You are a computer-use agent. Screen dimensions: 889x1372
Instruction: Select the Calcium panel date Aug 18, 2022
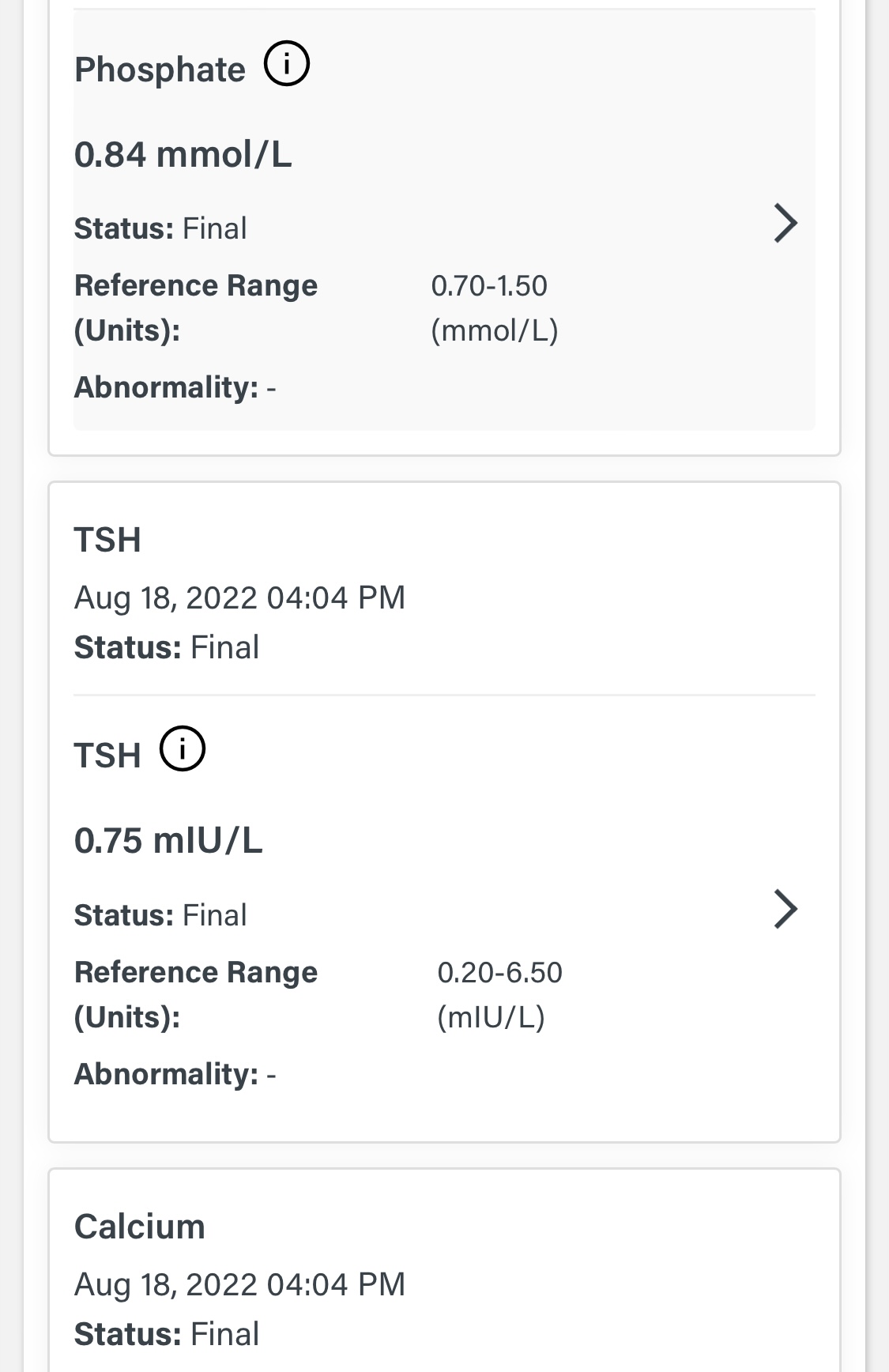(239, 1284)
